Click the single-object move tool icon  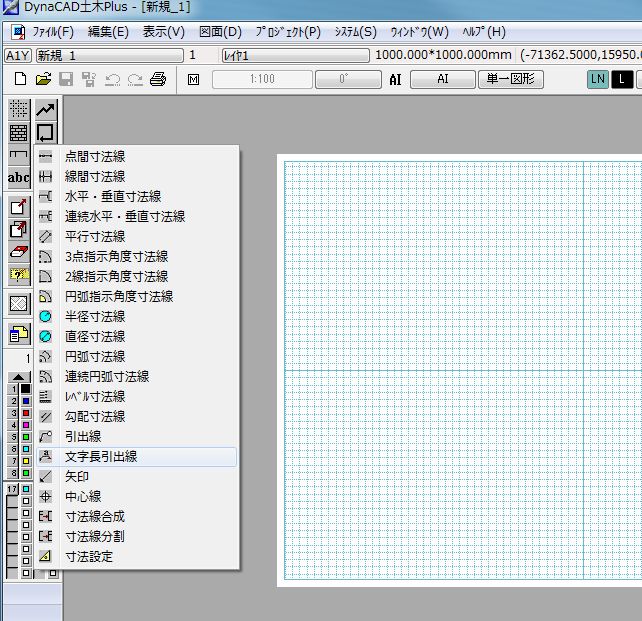18,207
